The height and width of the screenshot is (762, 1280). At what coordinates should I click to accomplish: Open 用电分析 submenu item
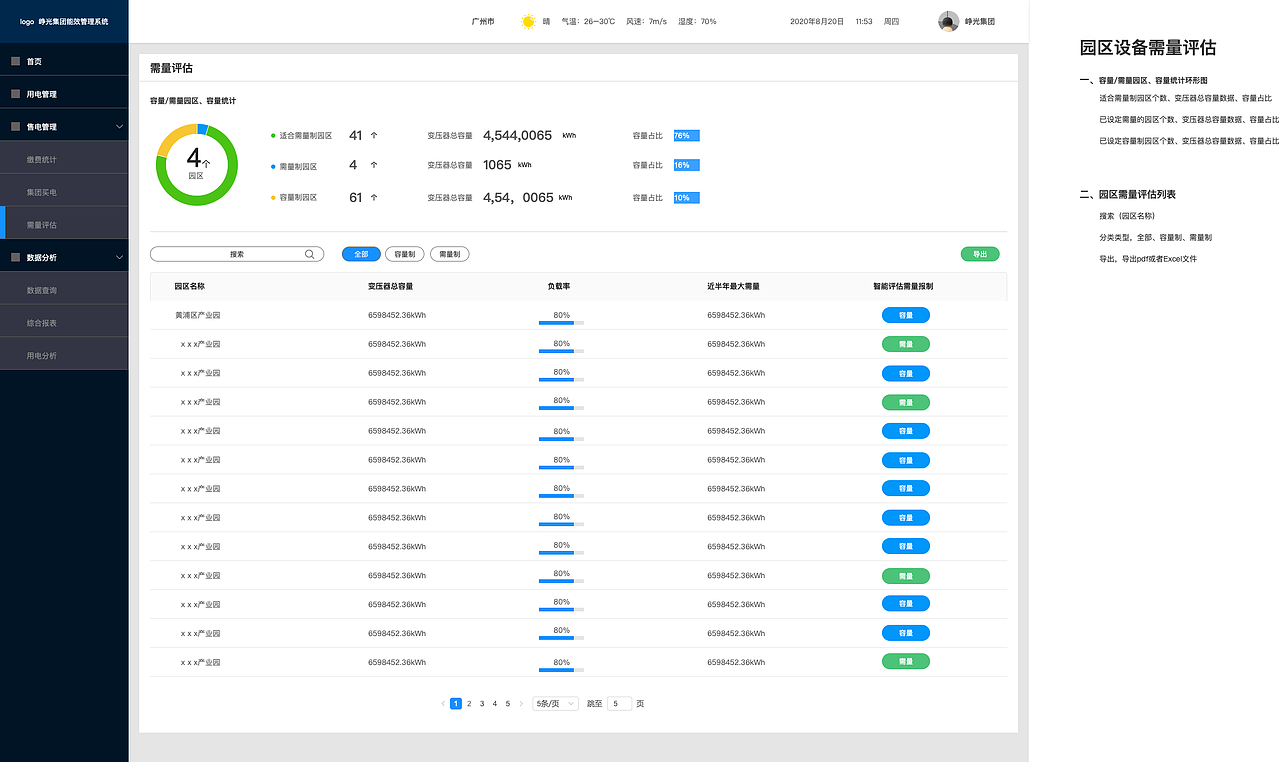64,355
